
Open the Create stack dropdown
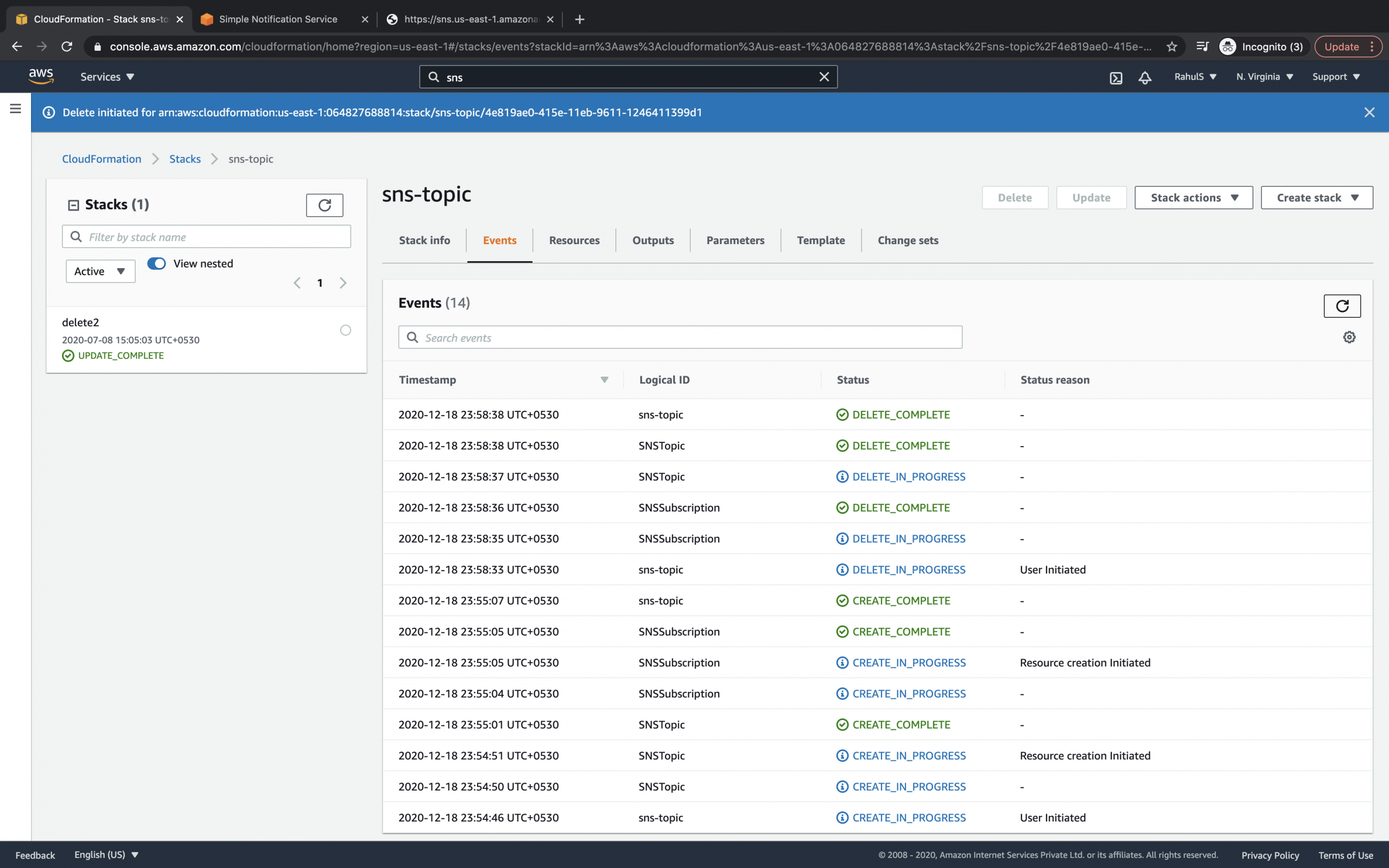[x=1316, y=198]
